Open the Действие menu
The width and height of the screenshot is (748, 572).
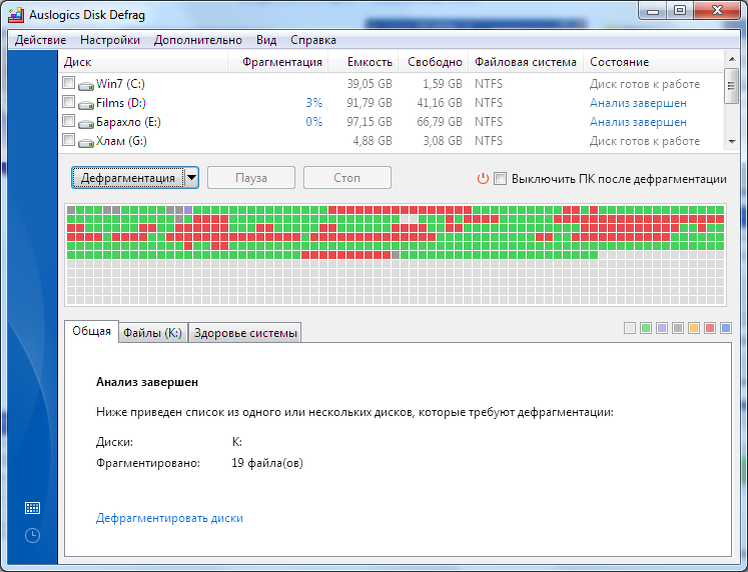41,40
